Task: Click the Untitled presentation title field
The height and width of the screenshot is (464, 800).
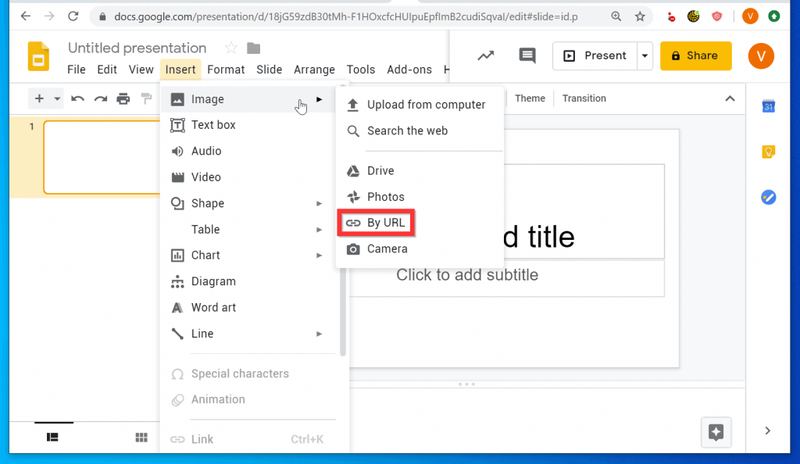Action: coord(137,48)
